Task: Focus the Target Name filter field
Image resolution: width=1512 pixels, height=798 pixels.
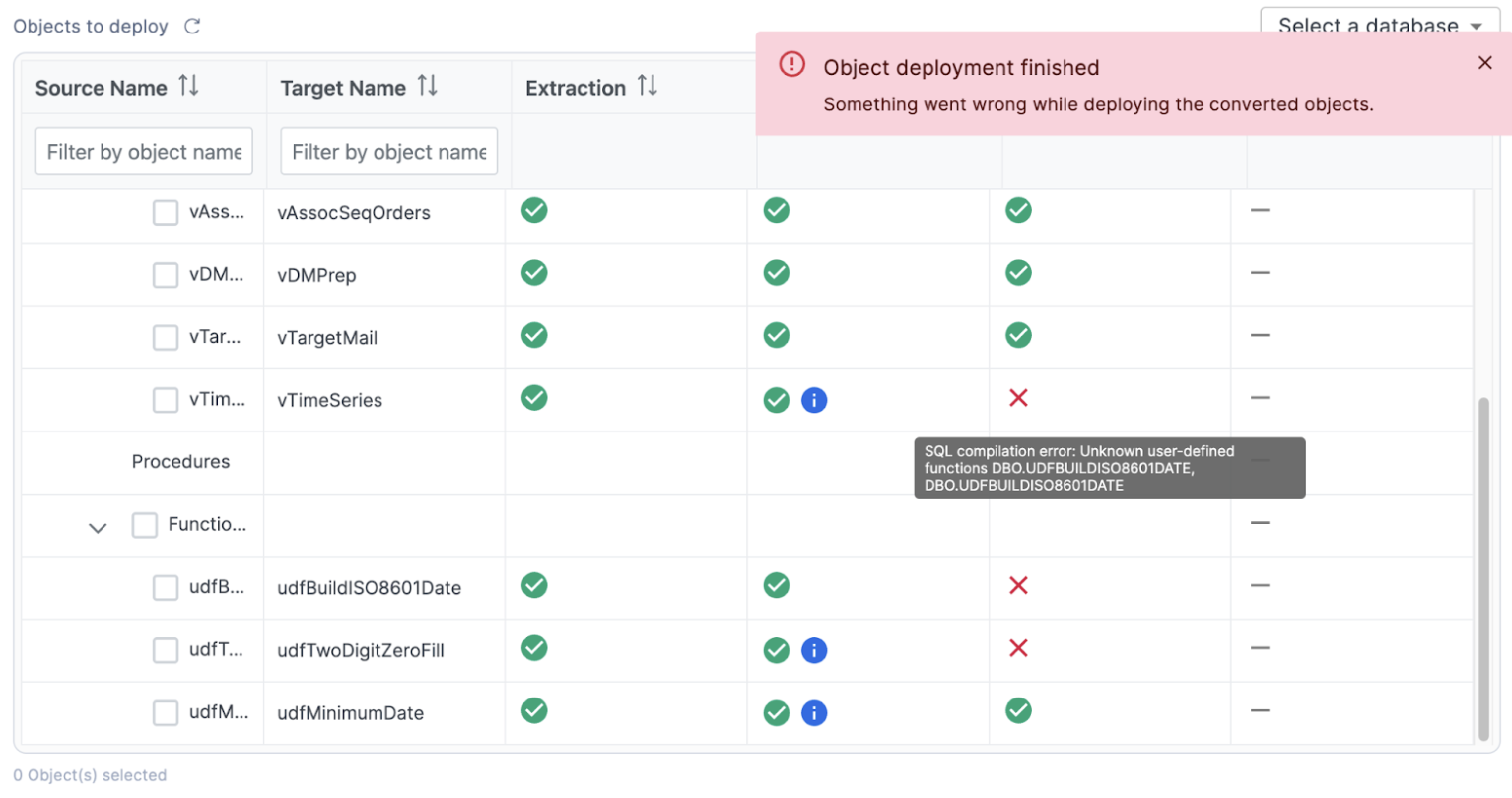Action: (x=388, y=152)
